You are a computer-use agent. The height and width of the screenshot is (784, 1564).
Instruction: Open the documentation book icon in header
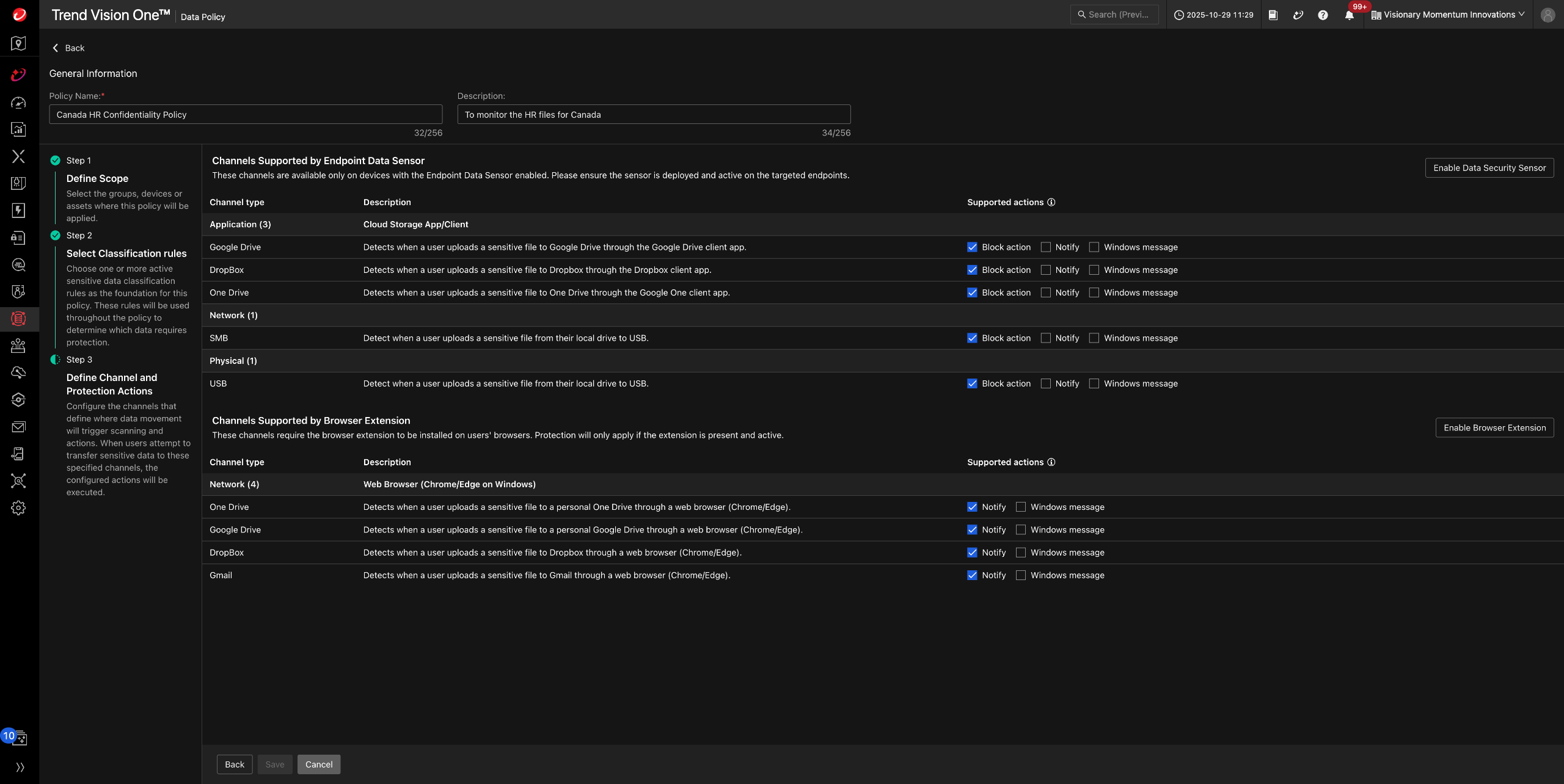click(x=1273, y=15)
